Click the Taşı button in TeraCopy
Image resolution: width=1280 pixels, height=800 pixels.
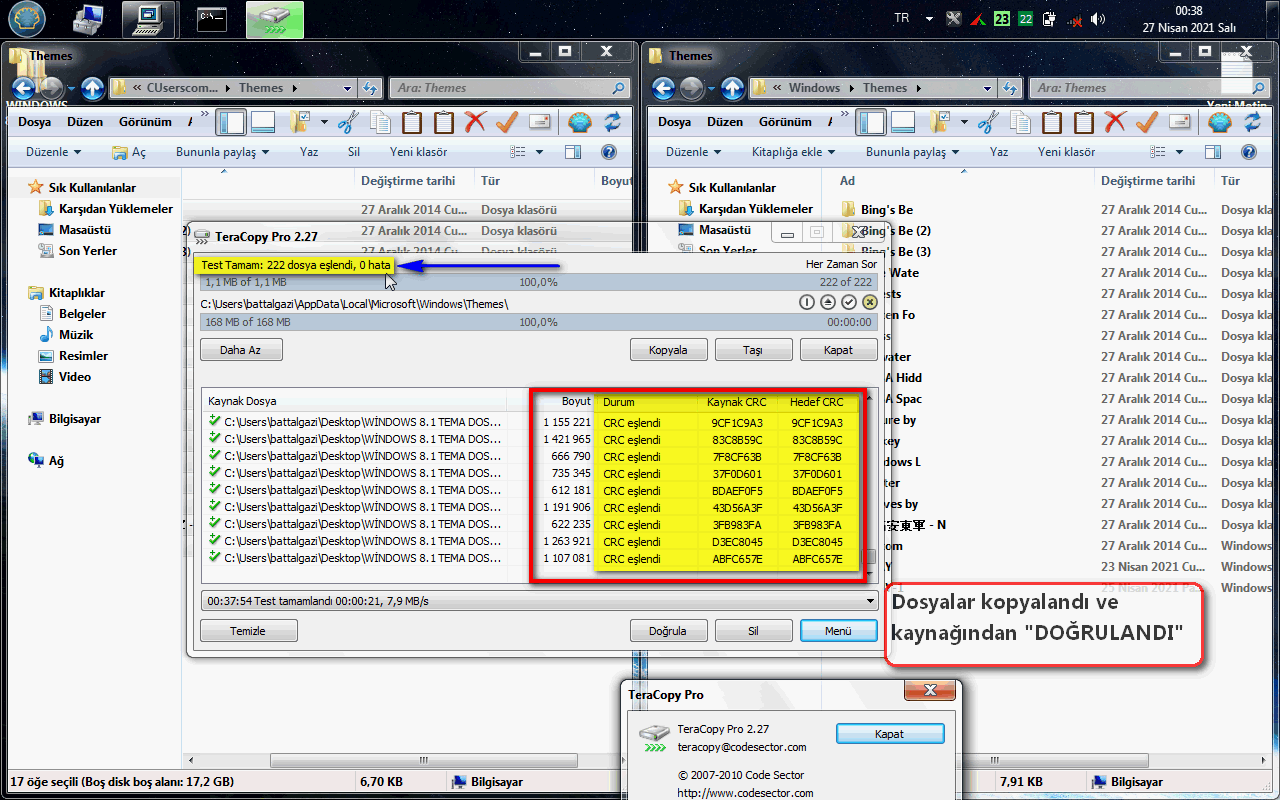[754, 350]
